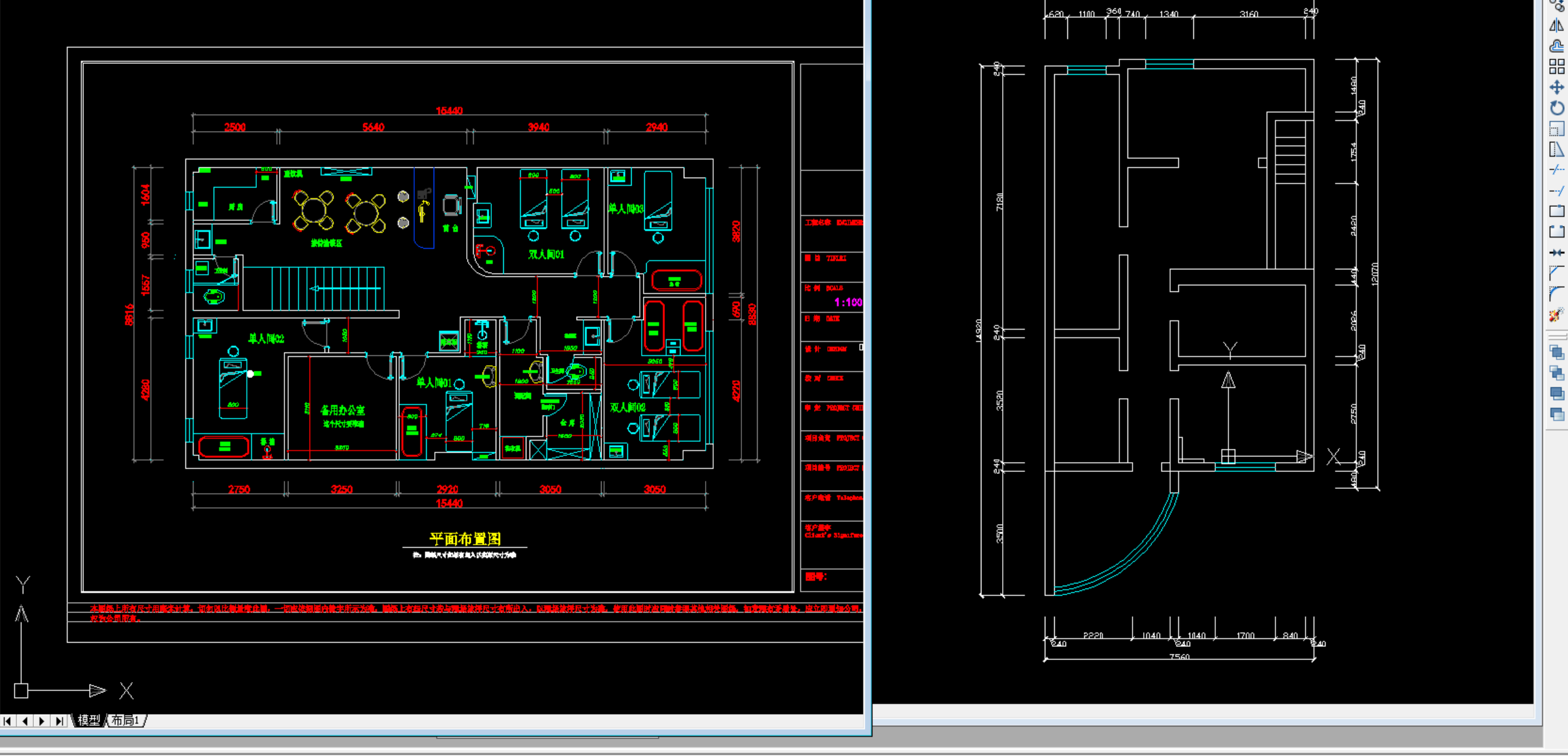Select the Offset tool icon
The image size is (1568, 756).
click(x=1556, y=46)
